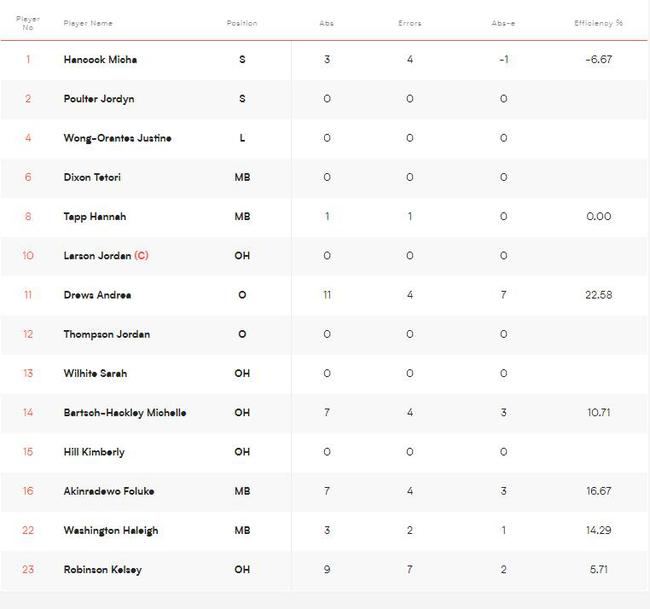Screen dimensions: 650x609
Task: Click the Player Name column header
Action: (x=88, y=23)
